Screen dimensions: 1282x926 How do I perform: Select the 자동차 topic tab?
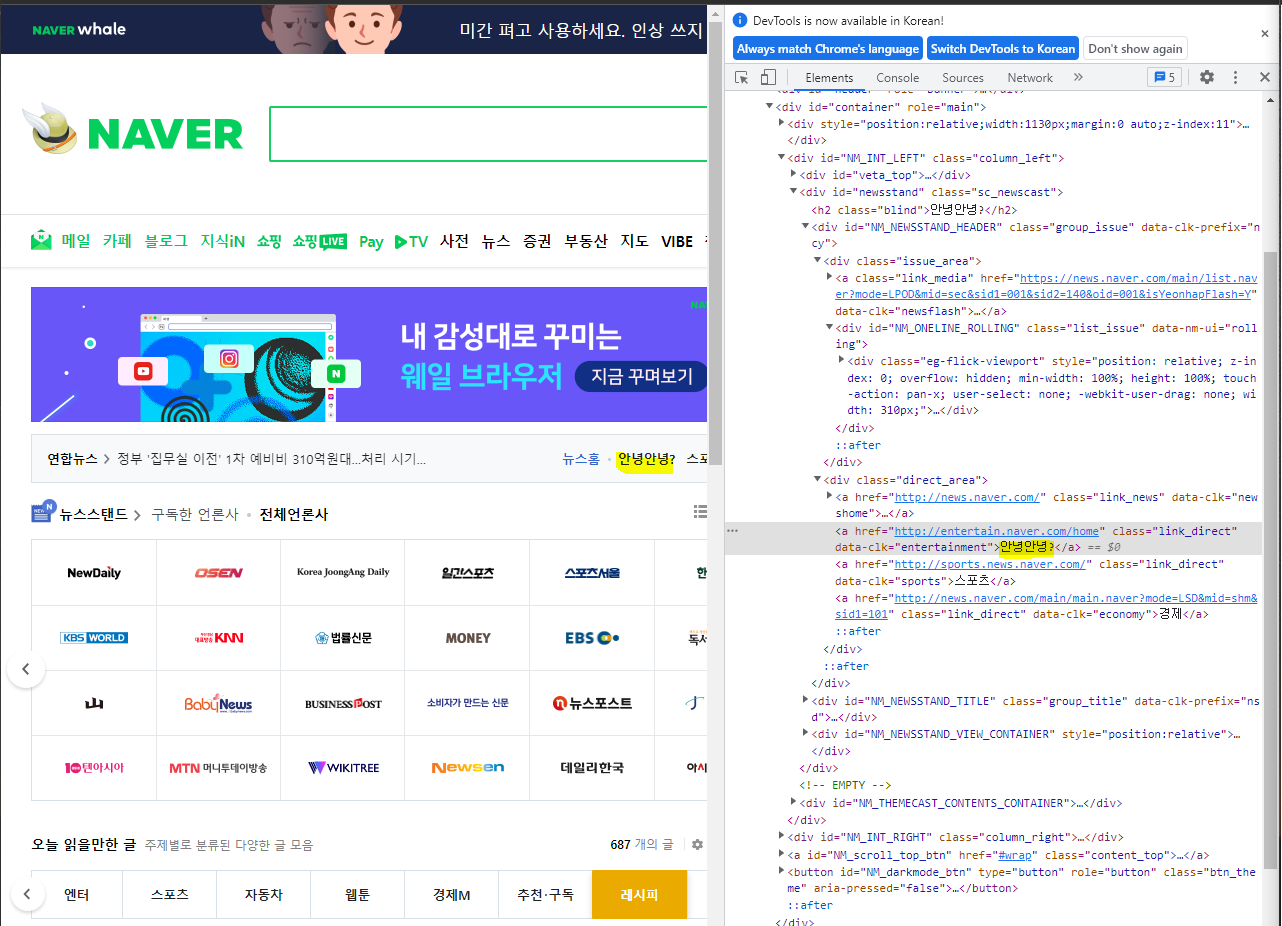263,894
